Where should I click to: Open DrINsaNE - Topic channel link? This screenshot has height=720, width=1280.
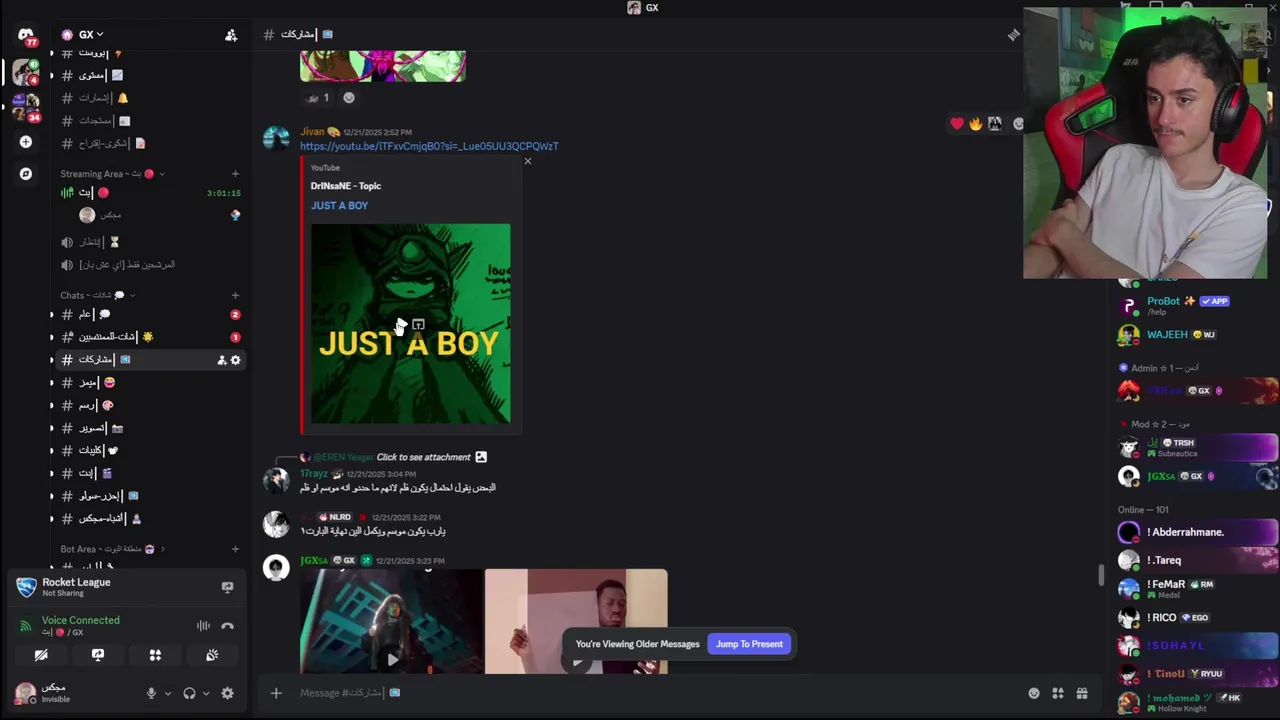[345, 186]
